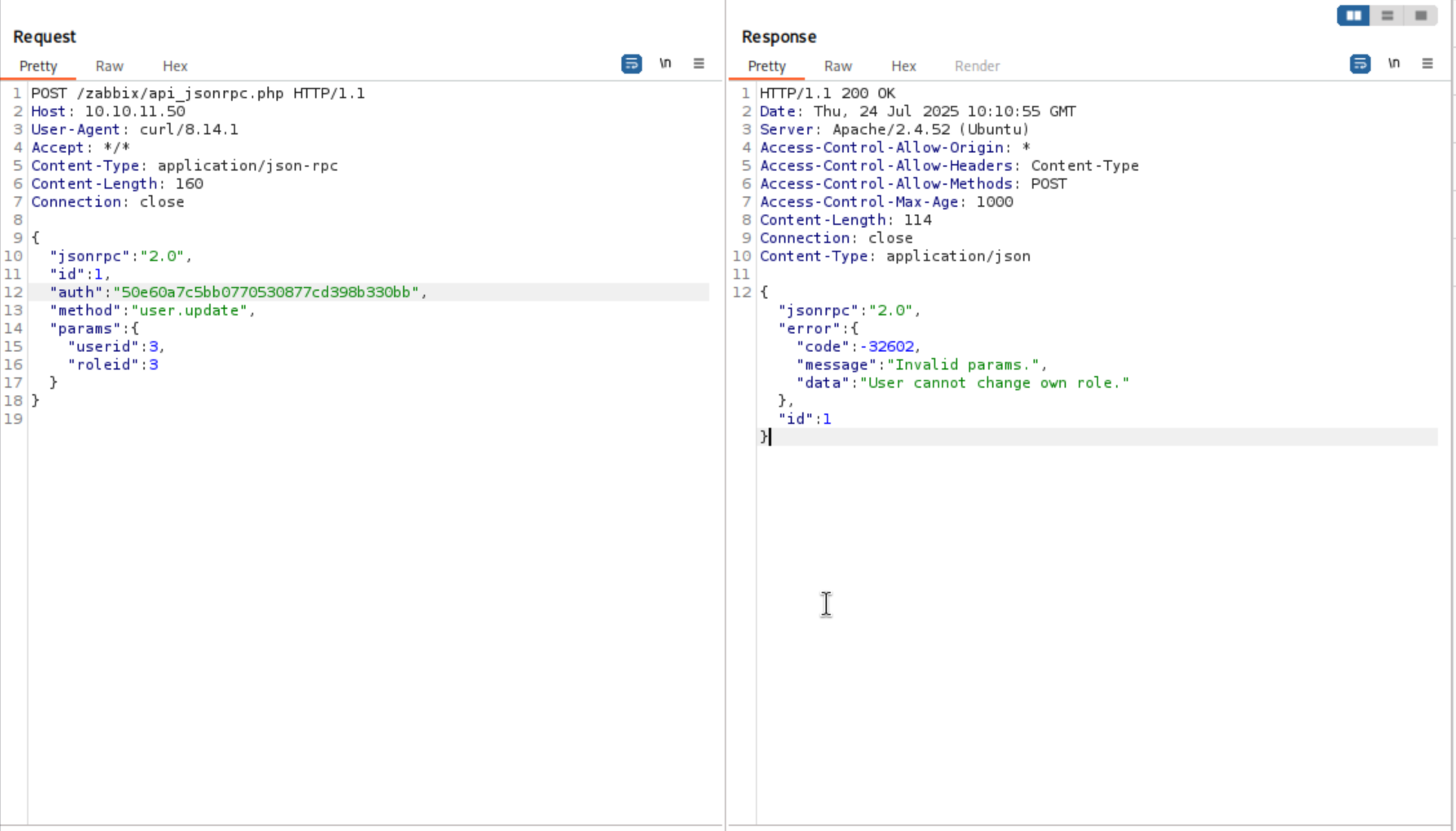The height and width of the screenshot is (831, 1456).
Task: Click the "Invalid params." message
Action: click(962, 364)
